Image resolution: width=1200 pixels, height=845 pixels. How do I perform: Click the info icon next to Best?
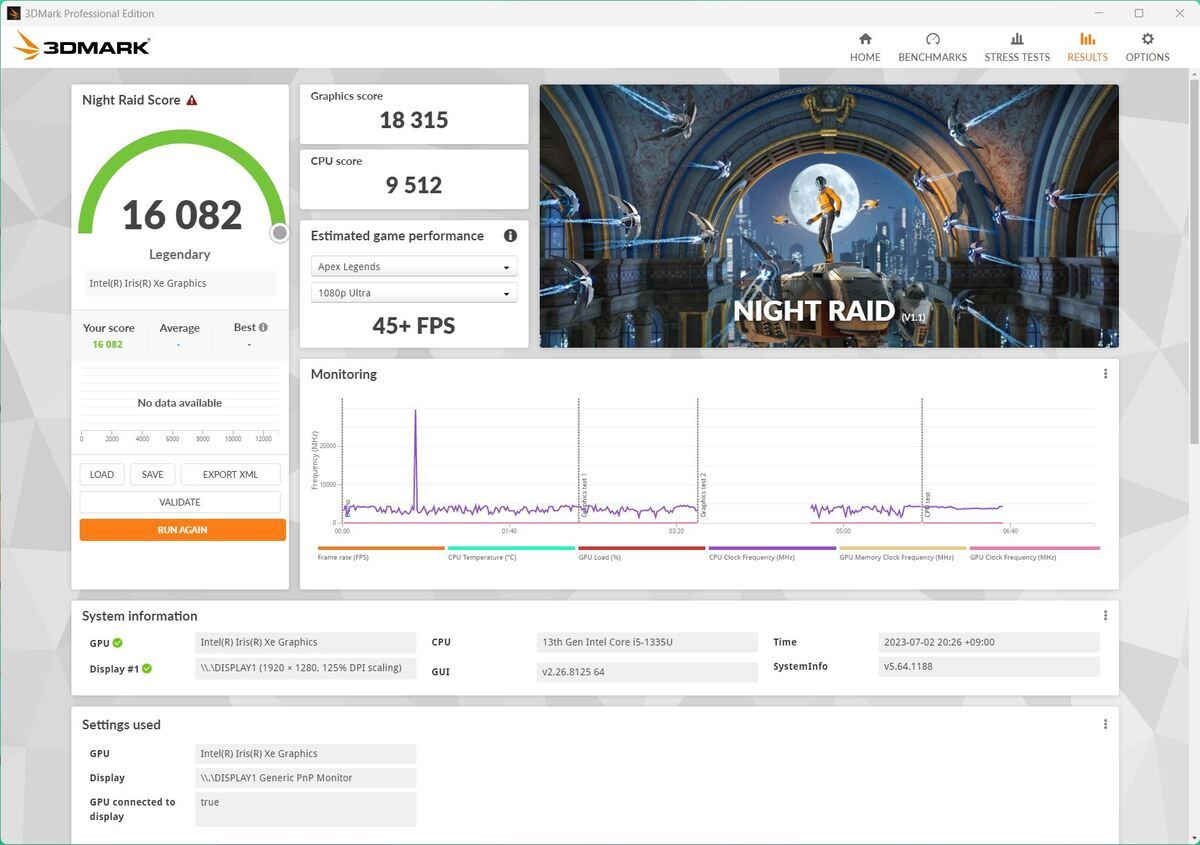point(263,327)
